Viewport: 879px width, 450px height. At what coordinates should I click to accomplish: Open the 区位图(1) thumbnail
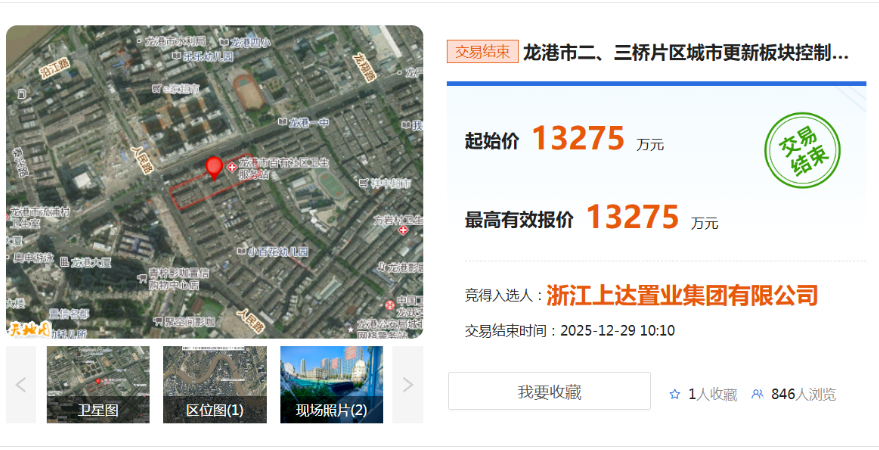pyautogui.click(x=215, y=385)
